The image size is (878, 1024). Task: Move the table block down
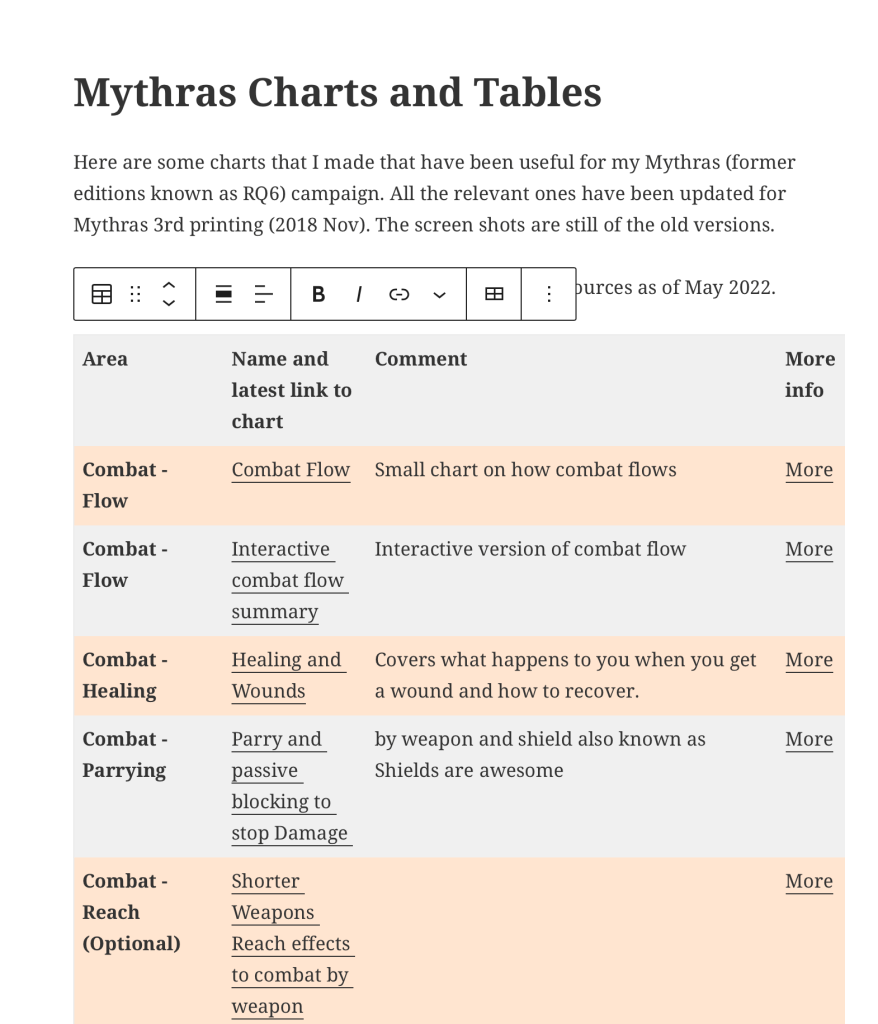169,303
